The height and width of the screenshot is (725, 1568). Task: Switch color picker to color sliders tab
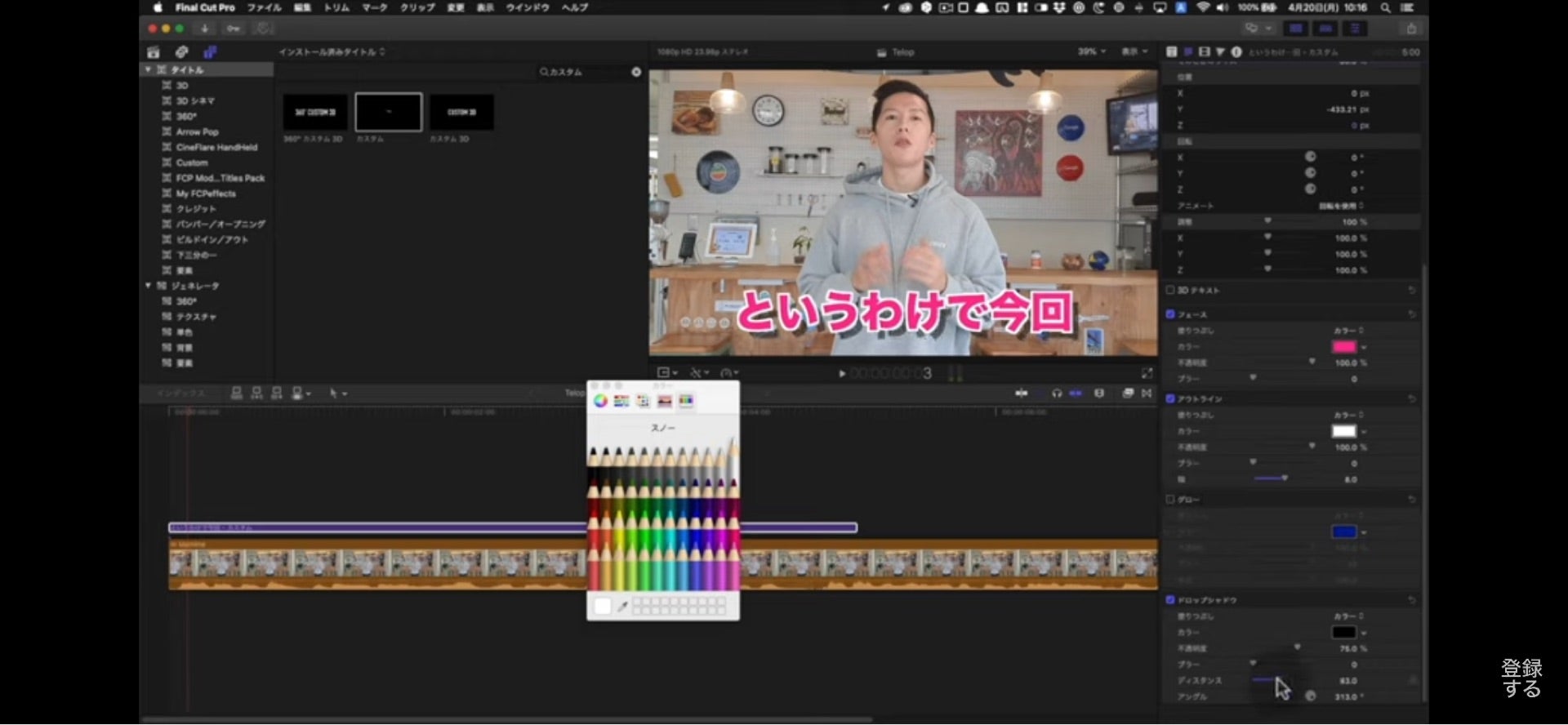point(621,401)
